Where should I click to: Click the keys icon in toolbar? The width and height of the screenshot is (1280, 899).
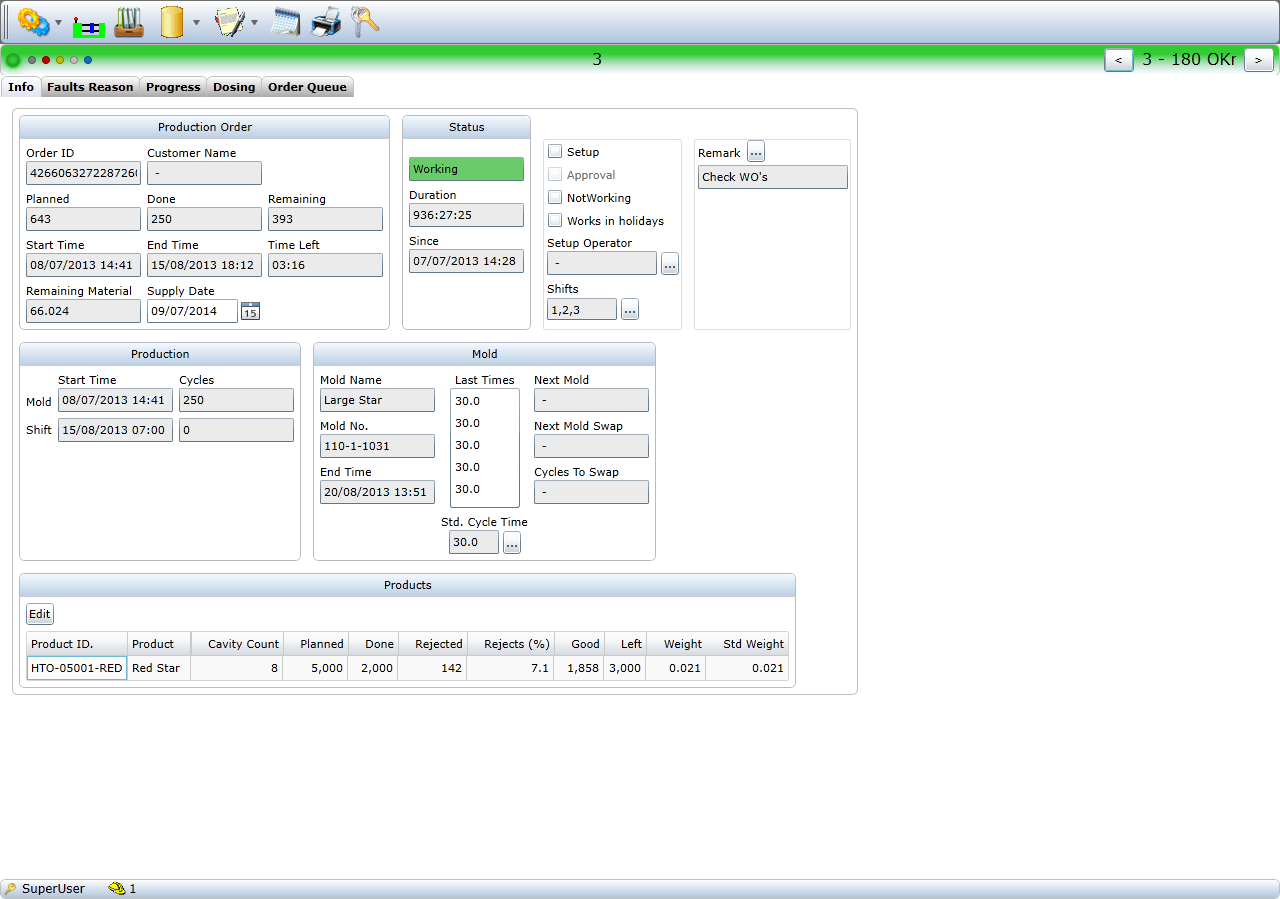point(365,22)
